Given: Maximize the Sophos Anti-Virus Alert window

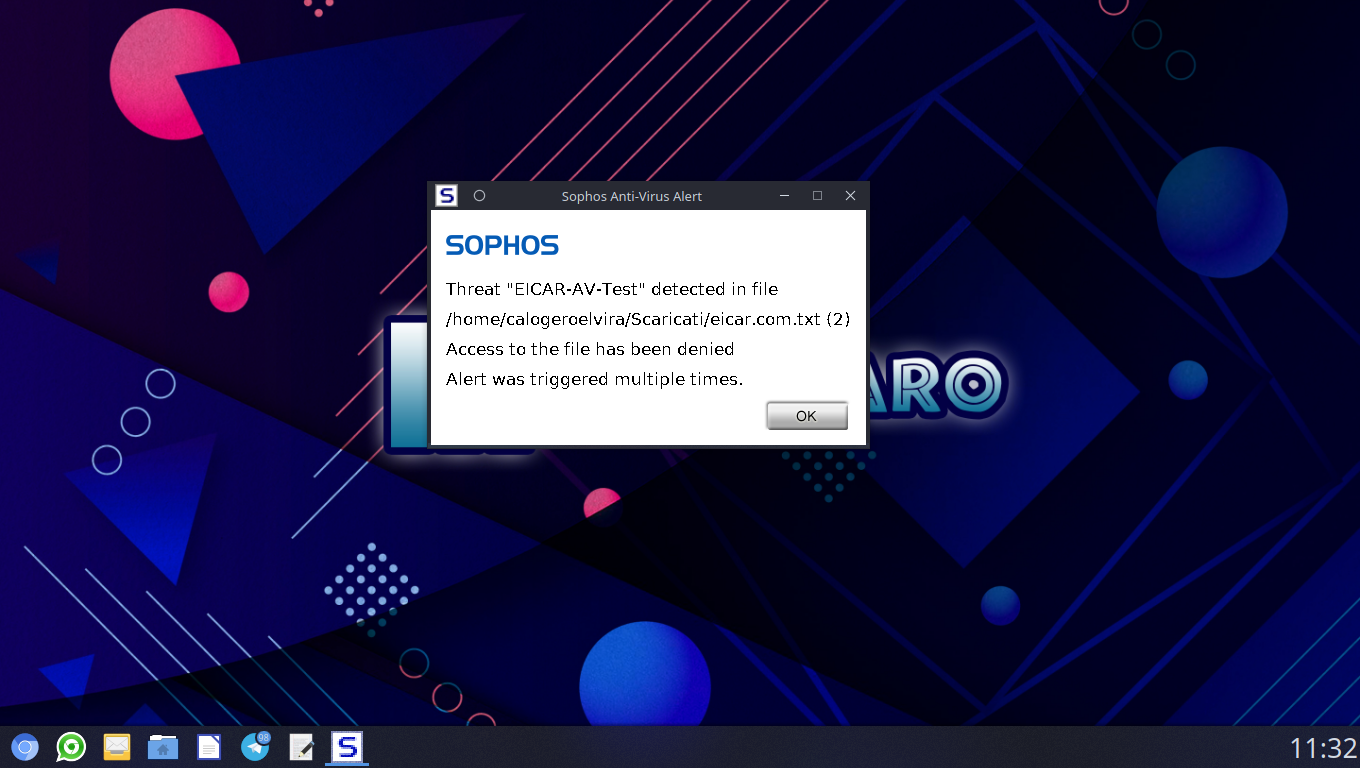Looking at the screenshot, I should pos(817,196).
